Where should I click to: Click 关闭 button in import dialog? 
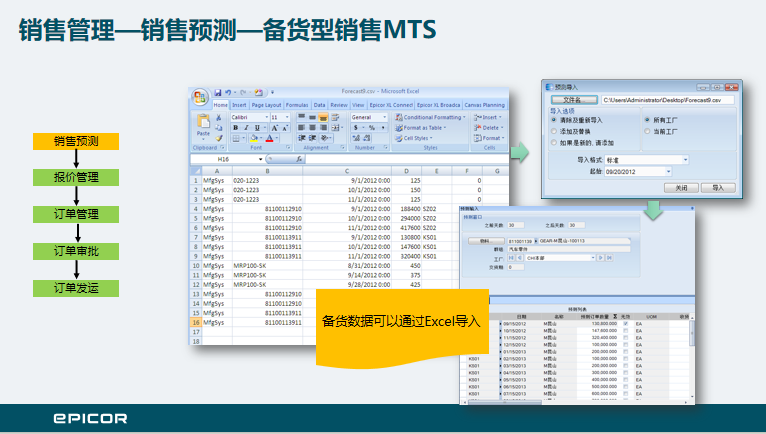coord(681,188)
